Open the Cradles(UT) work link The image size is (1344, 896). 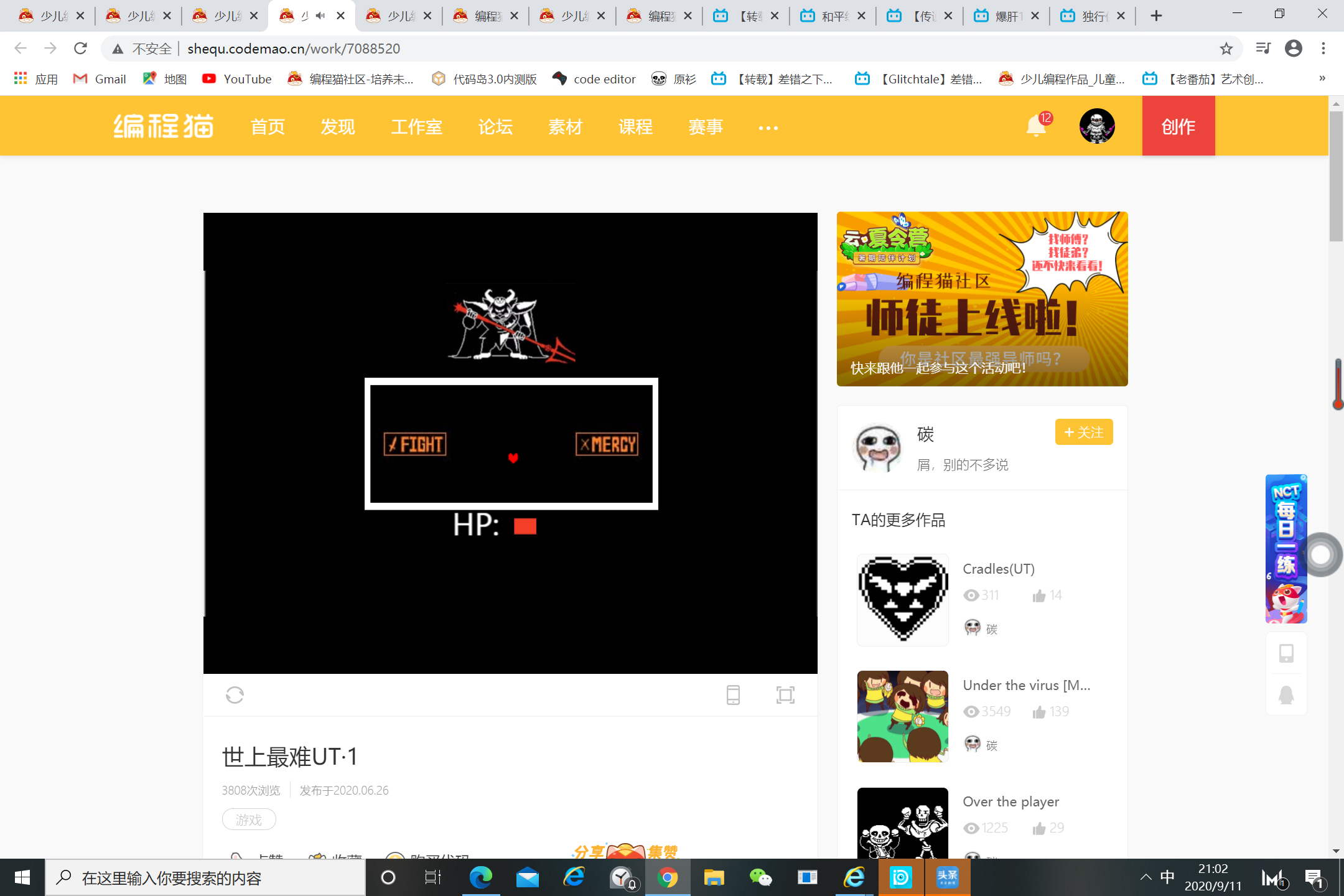(999, 569)
